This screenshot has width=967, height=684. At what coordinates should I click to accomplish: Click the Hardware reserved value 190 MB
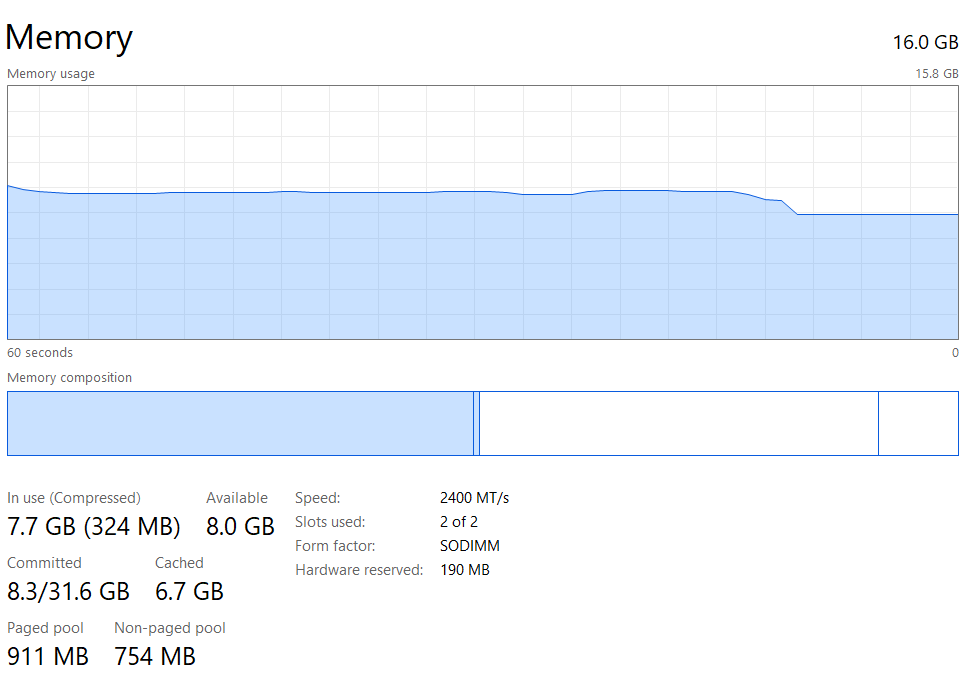(465, 570)
